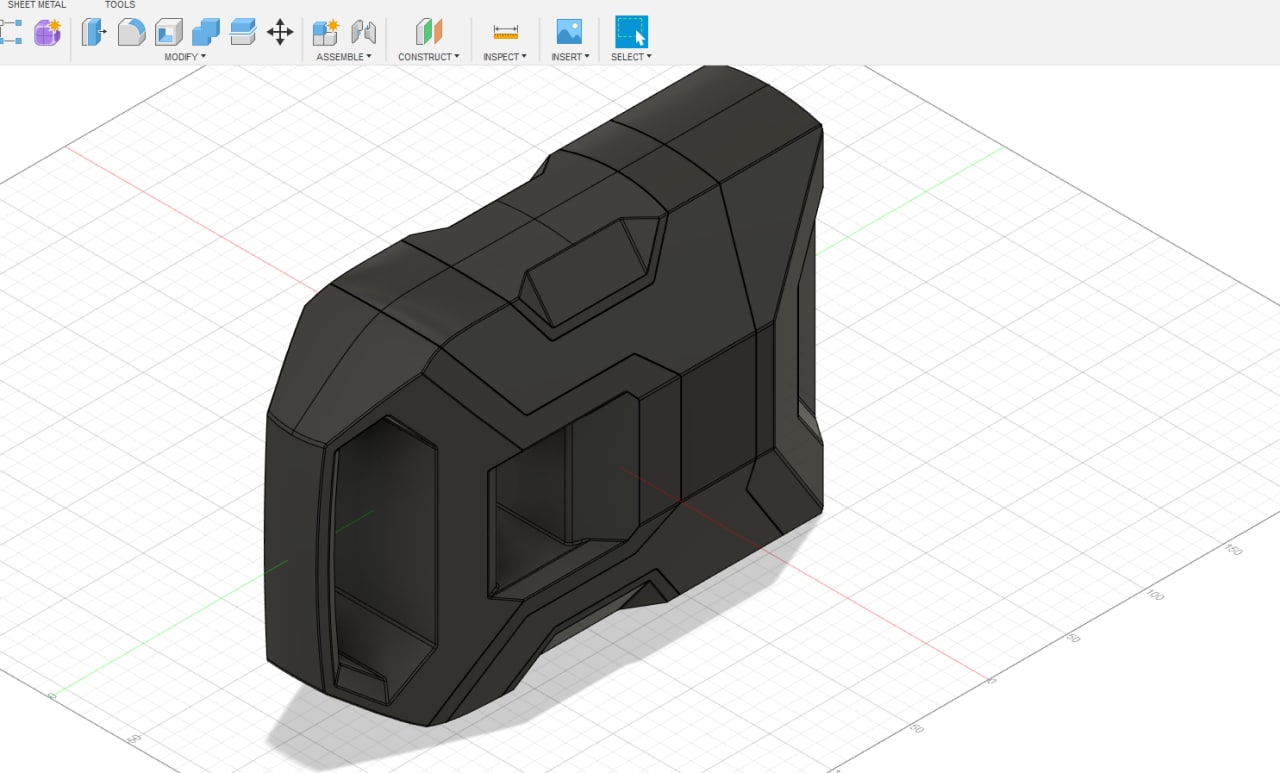Viewport: 1280px width, 773px height.
Task: Select the Create Form icon
Action: [x=47, y=32]
